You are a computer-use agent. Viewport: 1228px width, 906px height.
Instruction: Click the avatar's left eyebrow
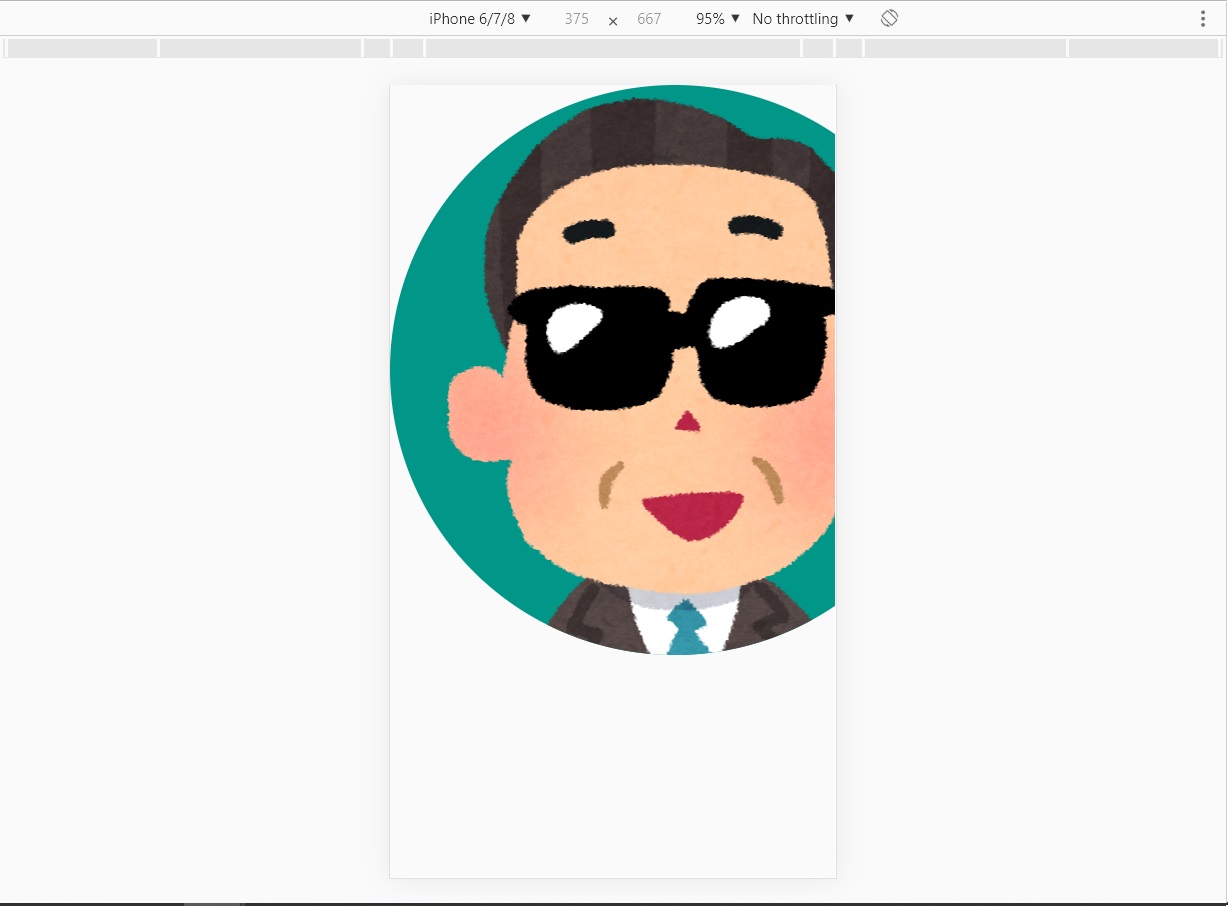pyautogui.click(x=587, y=232)
